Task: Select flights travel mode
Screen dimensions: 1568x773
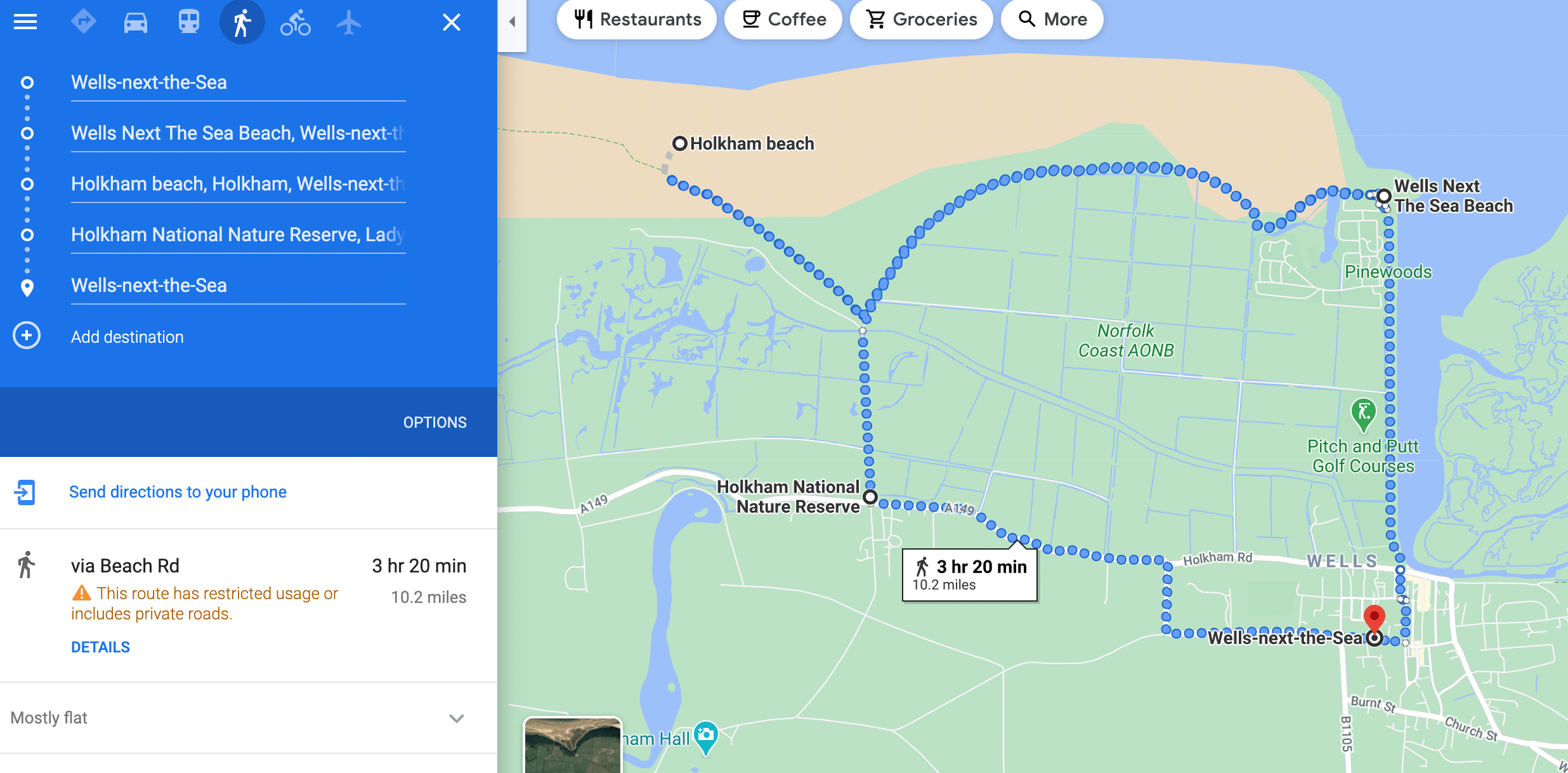Action: 349,22
